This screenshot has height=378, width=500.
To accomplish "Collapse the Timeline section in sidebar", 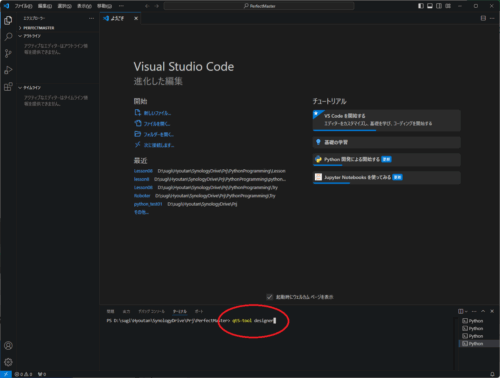I will coord(30,88).
